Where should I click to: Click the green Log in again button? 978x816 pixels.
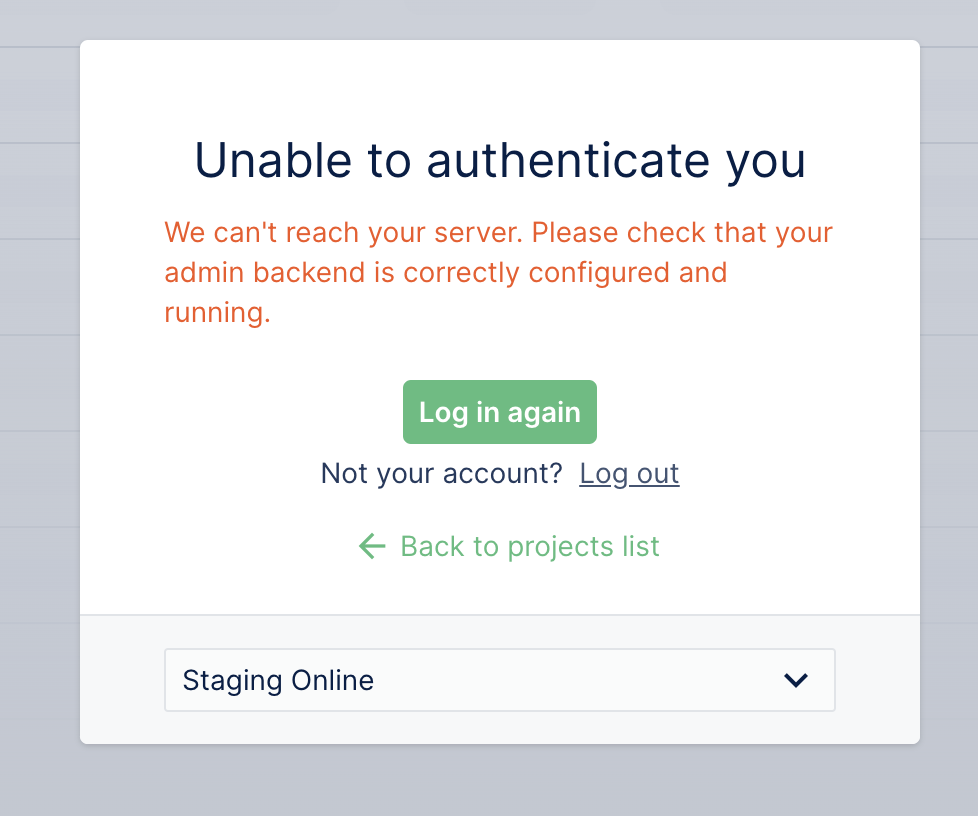pos(500,412)
